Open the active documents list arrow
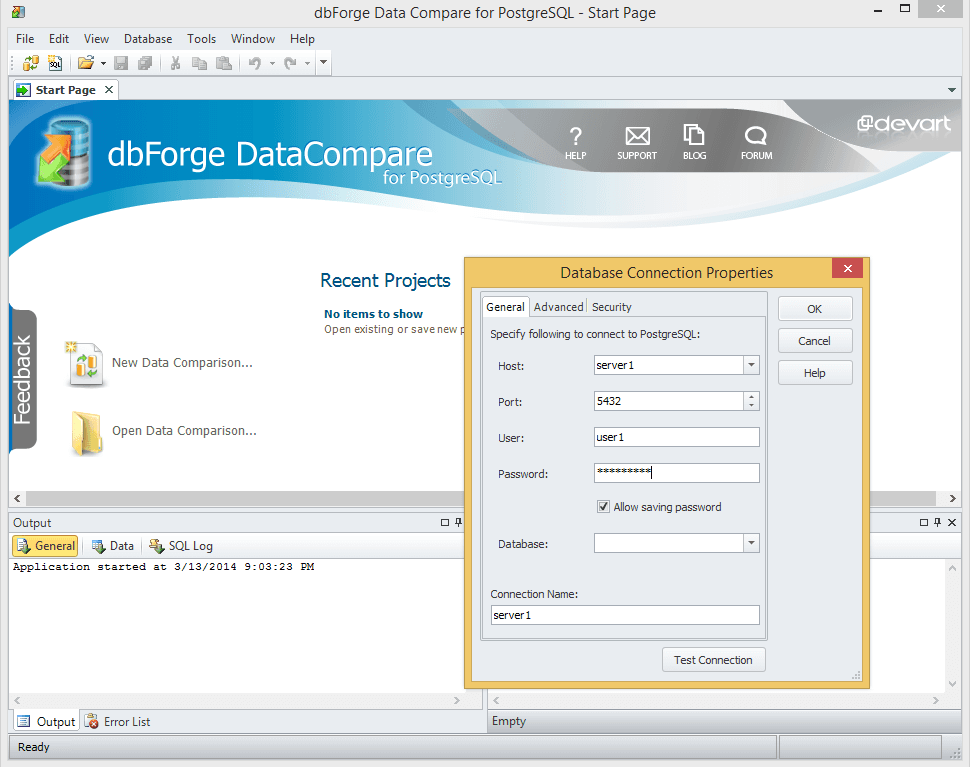This screenshot has width=970, height=767. [x=951, y=90]
